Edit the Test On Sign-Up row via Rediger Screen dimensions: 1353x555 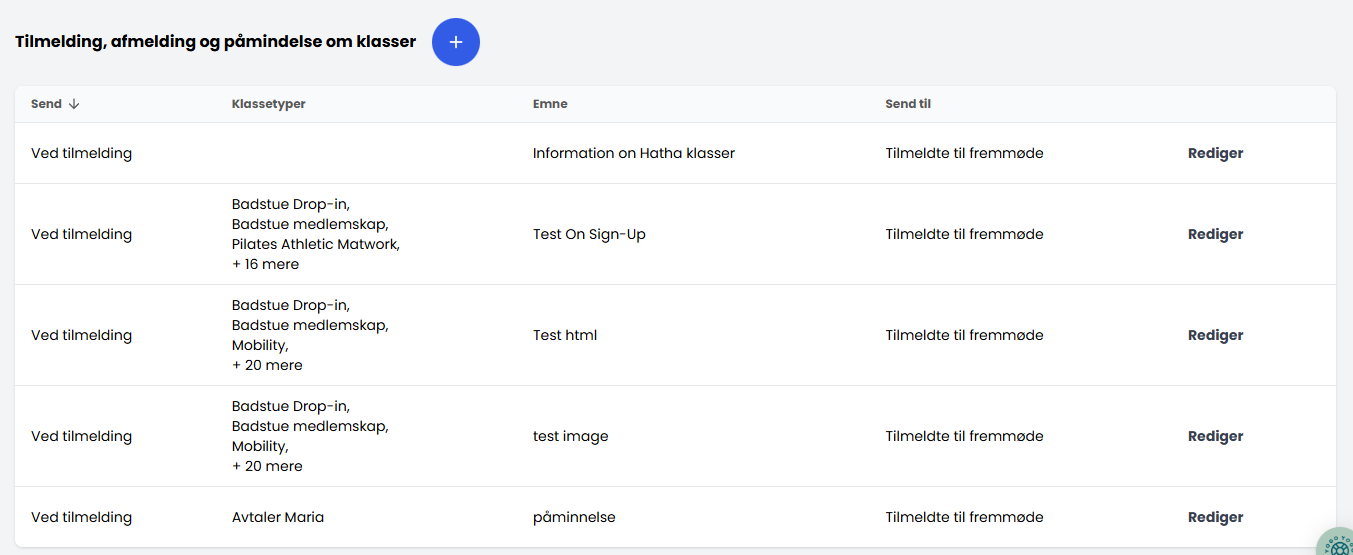pos(1215,234)
